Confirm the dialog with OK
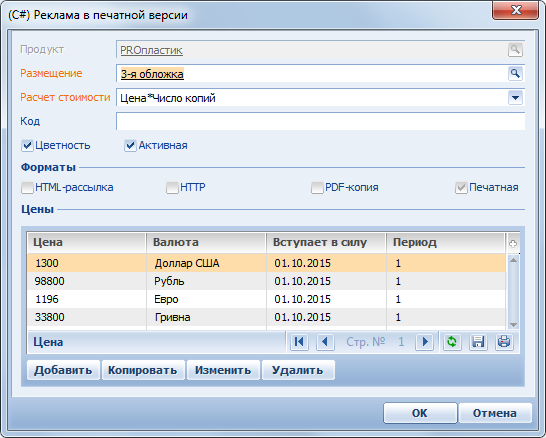The width and height of the screenshot is (546, 438). [x=420, y=413]
